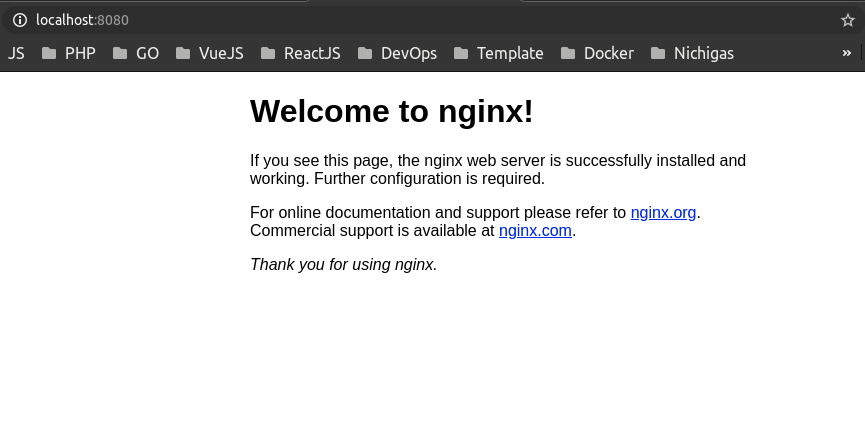Open the DevOps bookmarks folder
865x433 pixels.
[397, 54]
